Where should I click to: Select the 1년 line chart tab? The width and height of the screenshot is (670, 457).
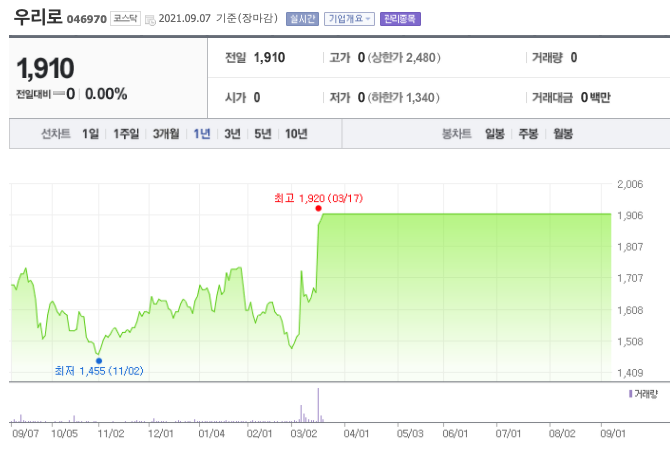[202, 134]
